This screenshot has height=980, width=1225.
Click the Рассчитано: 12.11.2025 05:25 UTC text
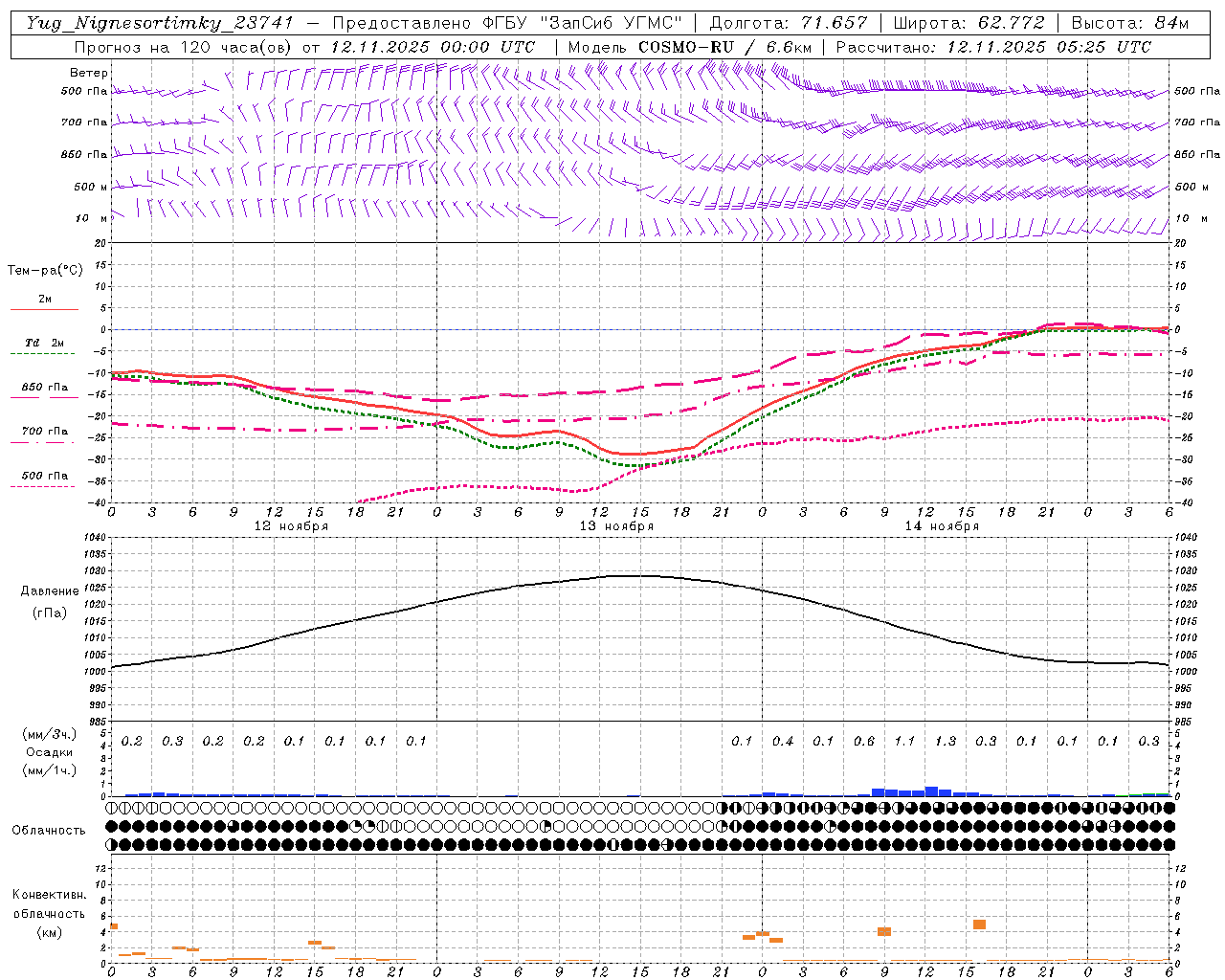point(993,47)
